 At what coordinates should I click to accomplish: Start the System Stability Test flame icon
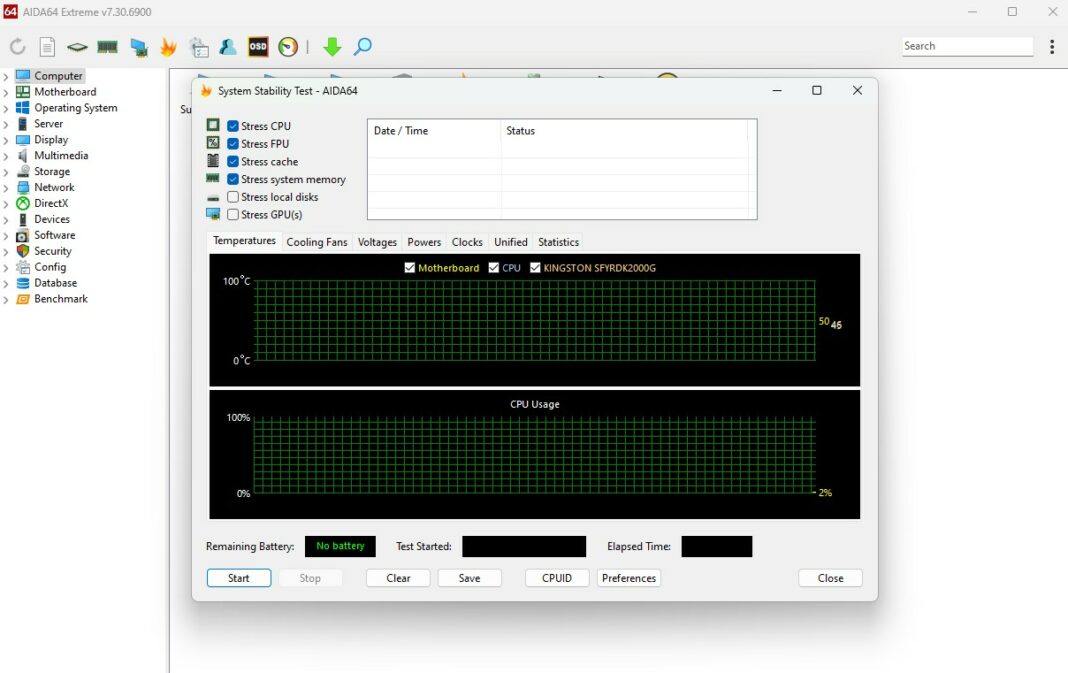point(167,46)
